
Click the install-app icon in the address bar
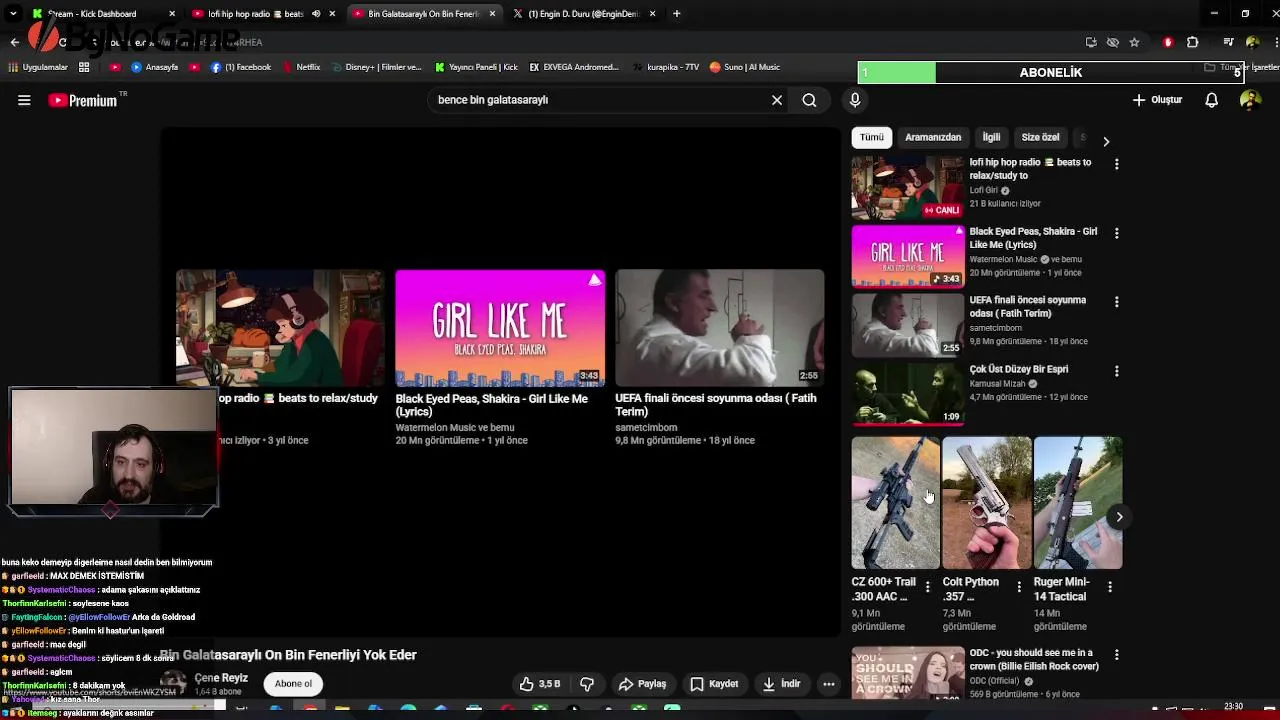click(1091, 42)
